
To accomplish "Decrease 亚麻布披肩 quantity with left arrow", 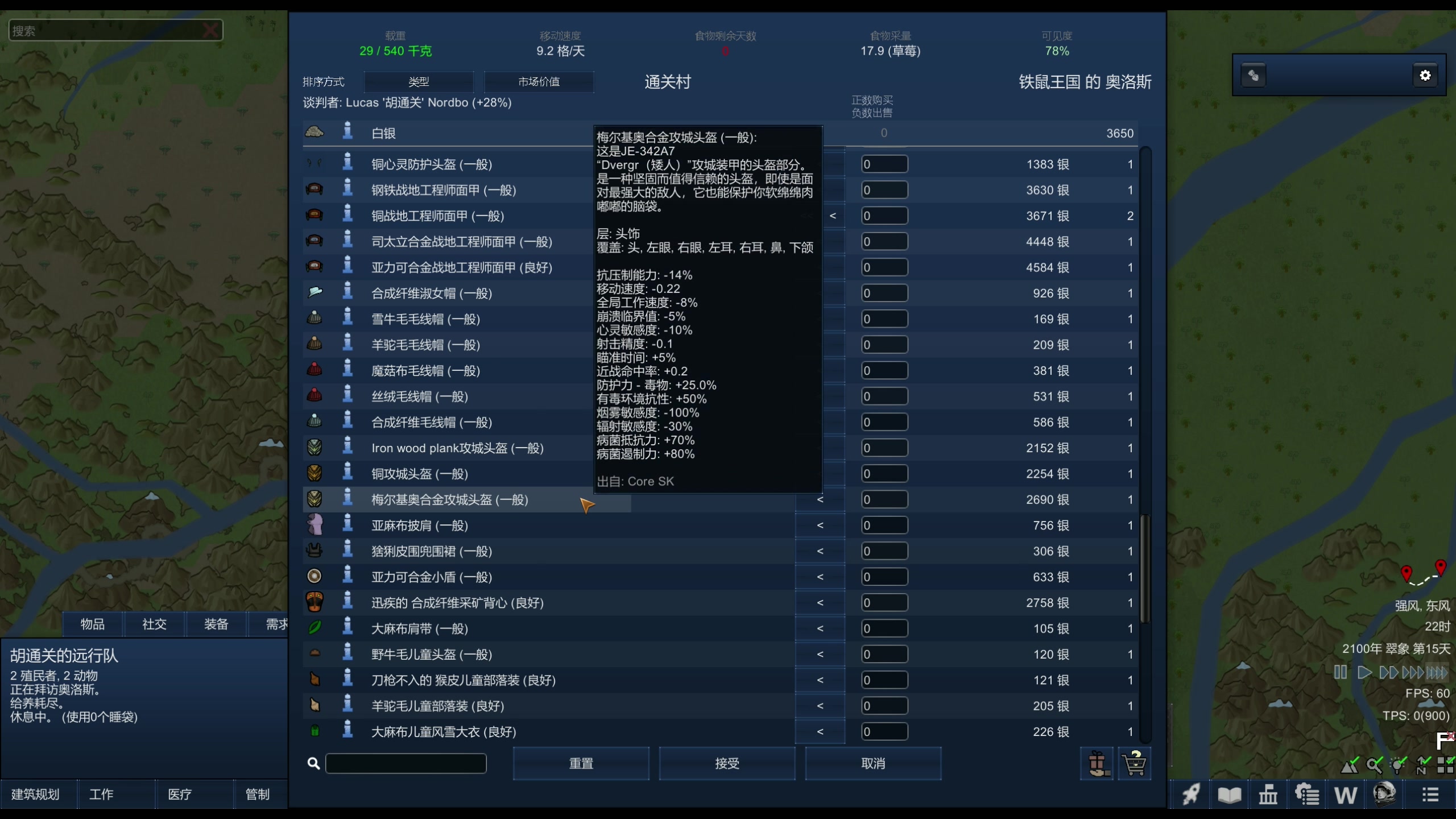I will (820, 525).
